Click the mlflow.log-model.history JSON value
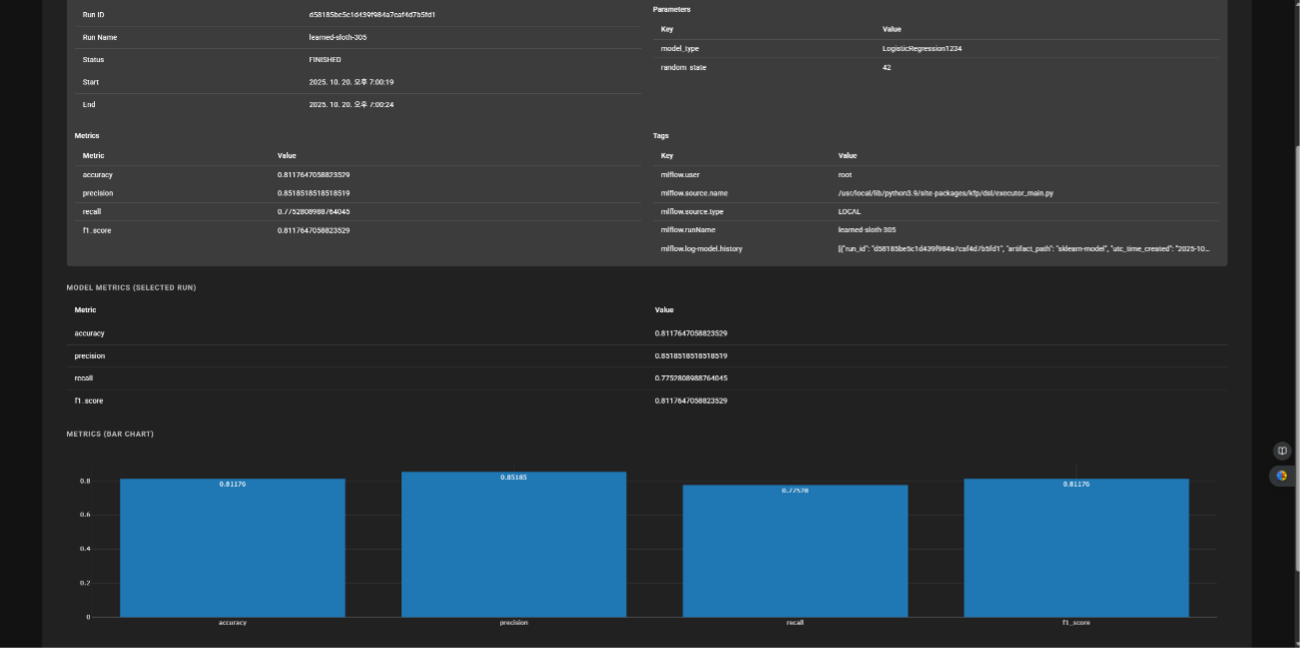The height and width of the screenshot is (650, 1304). 1024,248
